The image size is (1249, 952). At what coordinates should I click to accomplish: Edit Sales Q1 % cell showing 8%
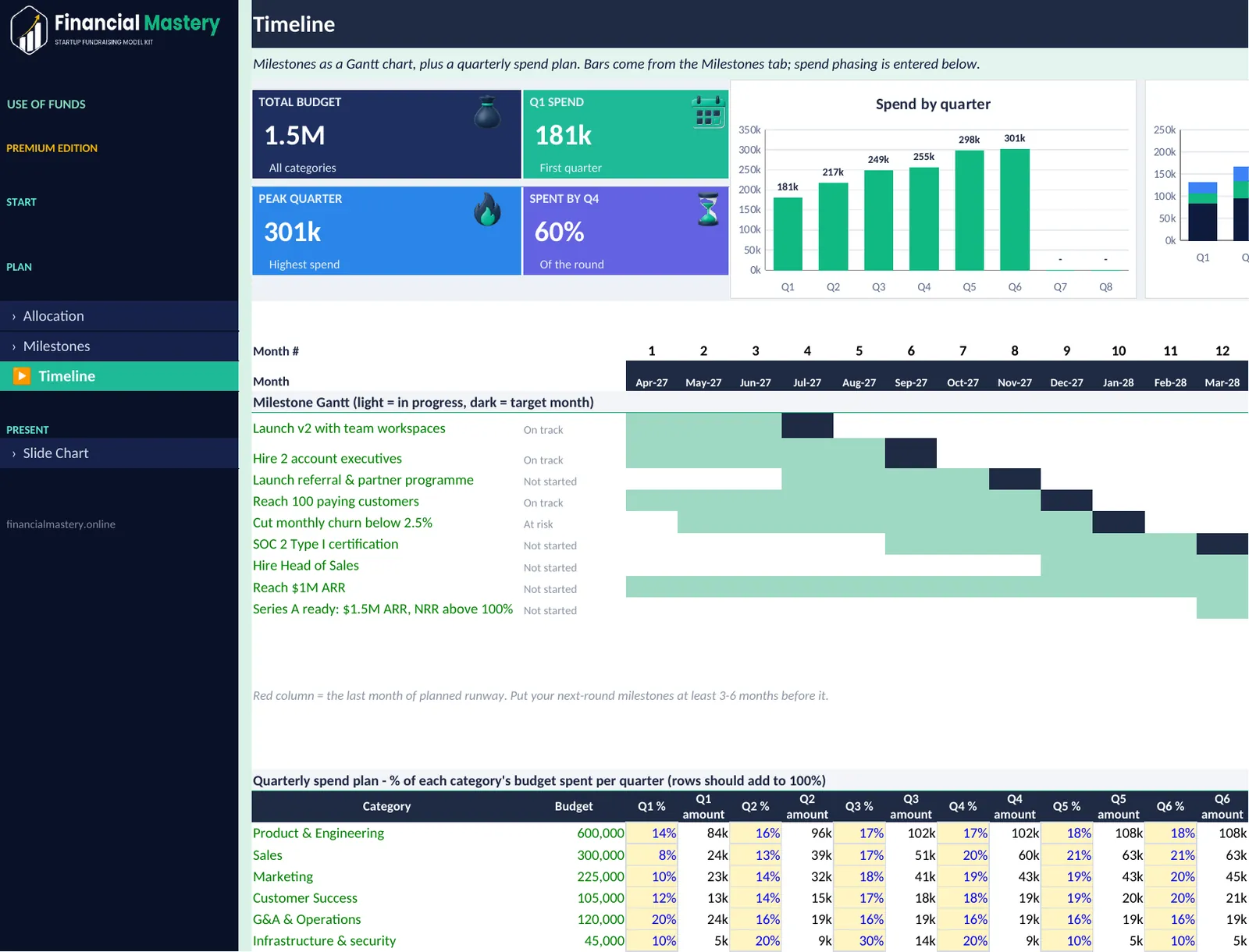click(x=653, y=855)
